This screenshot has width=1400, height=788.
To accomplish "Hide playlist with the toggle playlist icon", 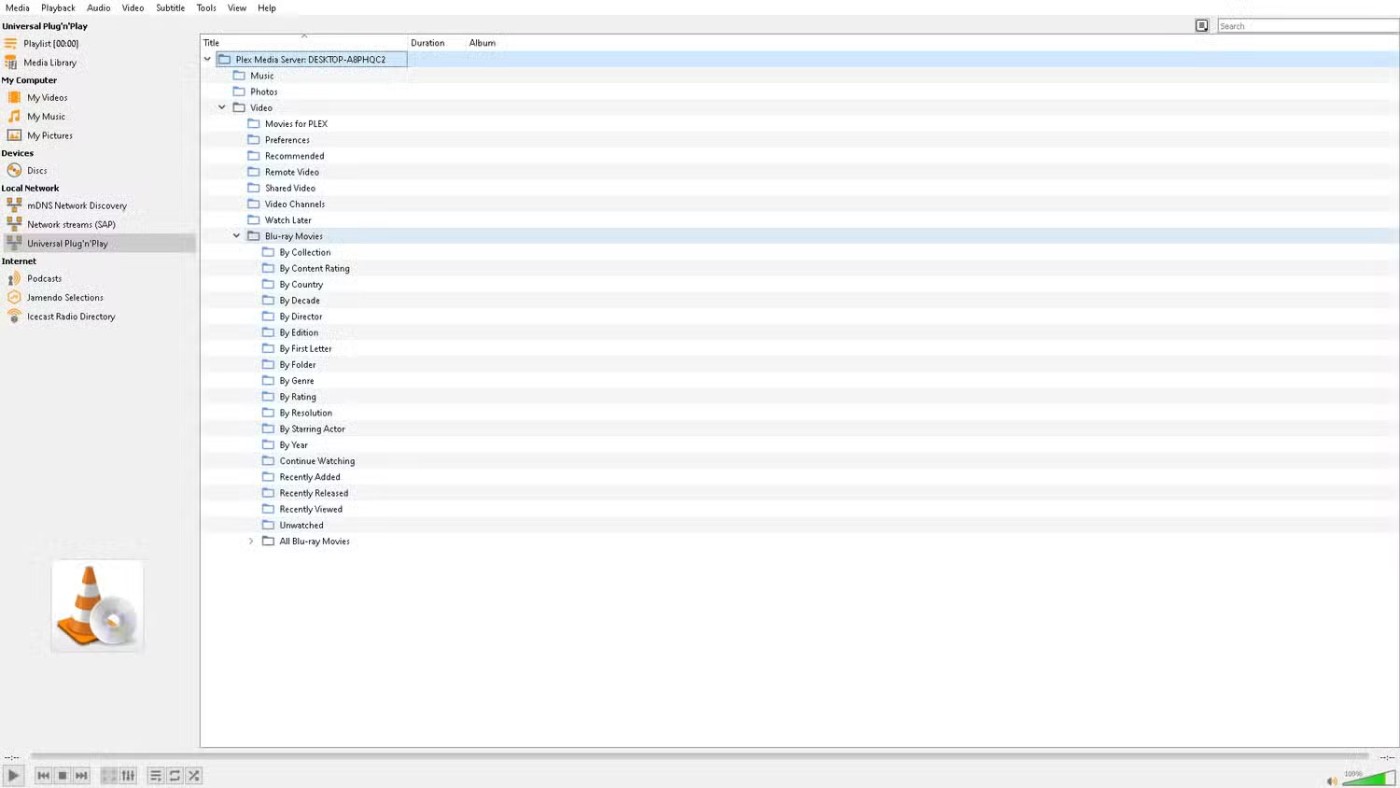I will click(x=155, y=776).
